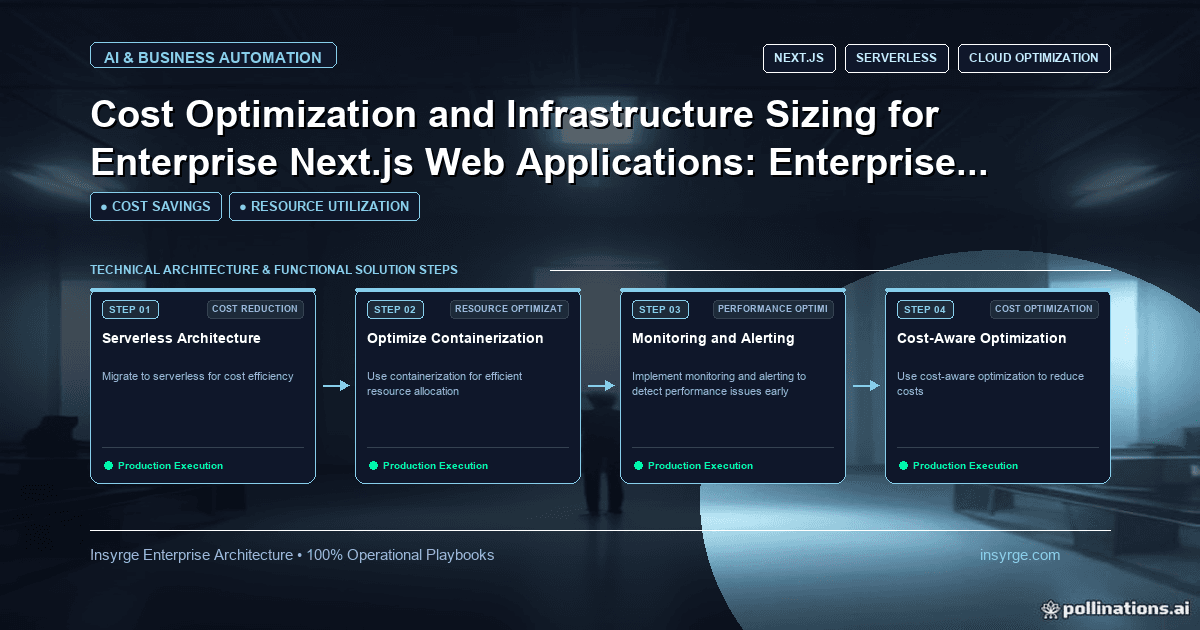Click the COST REDUCTION label
Screen dimensions: 1200x630
tap(255, 309)
